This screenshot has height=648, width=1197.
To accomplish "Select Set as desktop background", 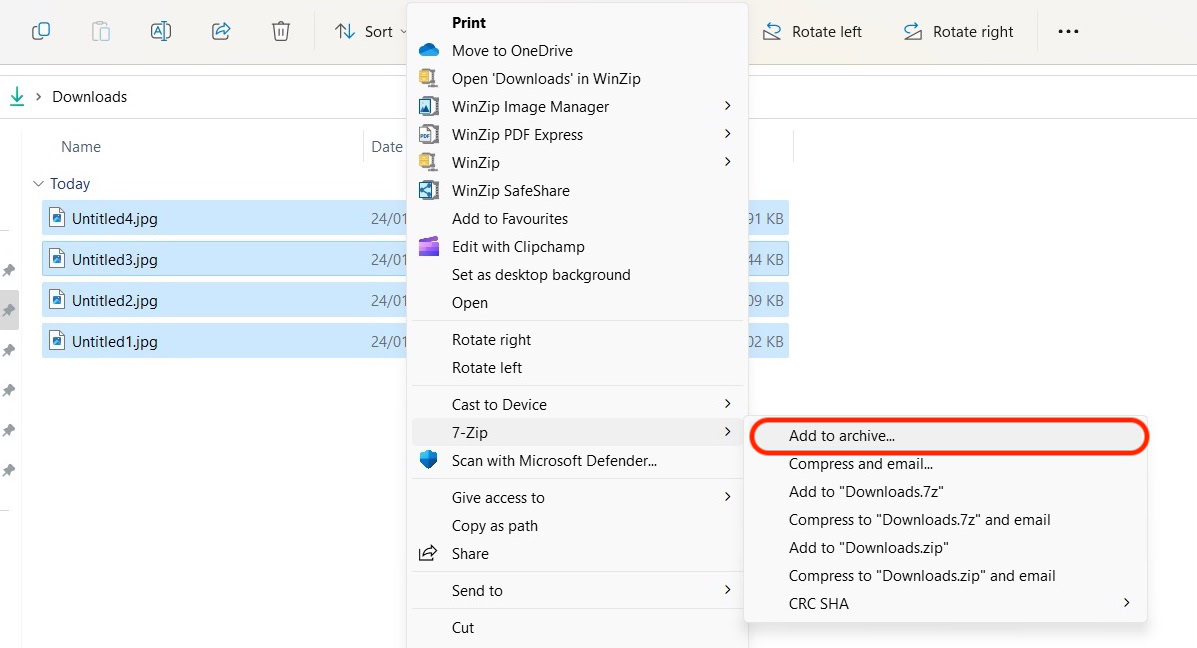I will pos(541,274).
